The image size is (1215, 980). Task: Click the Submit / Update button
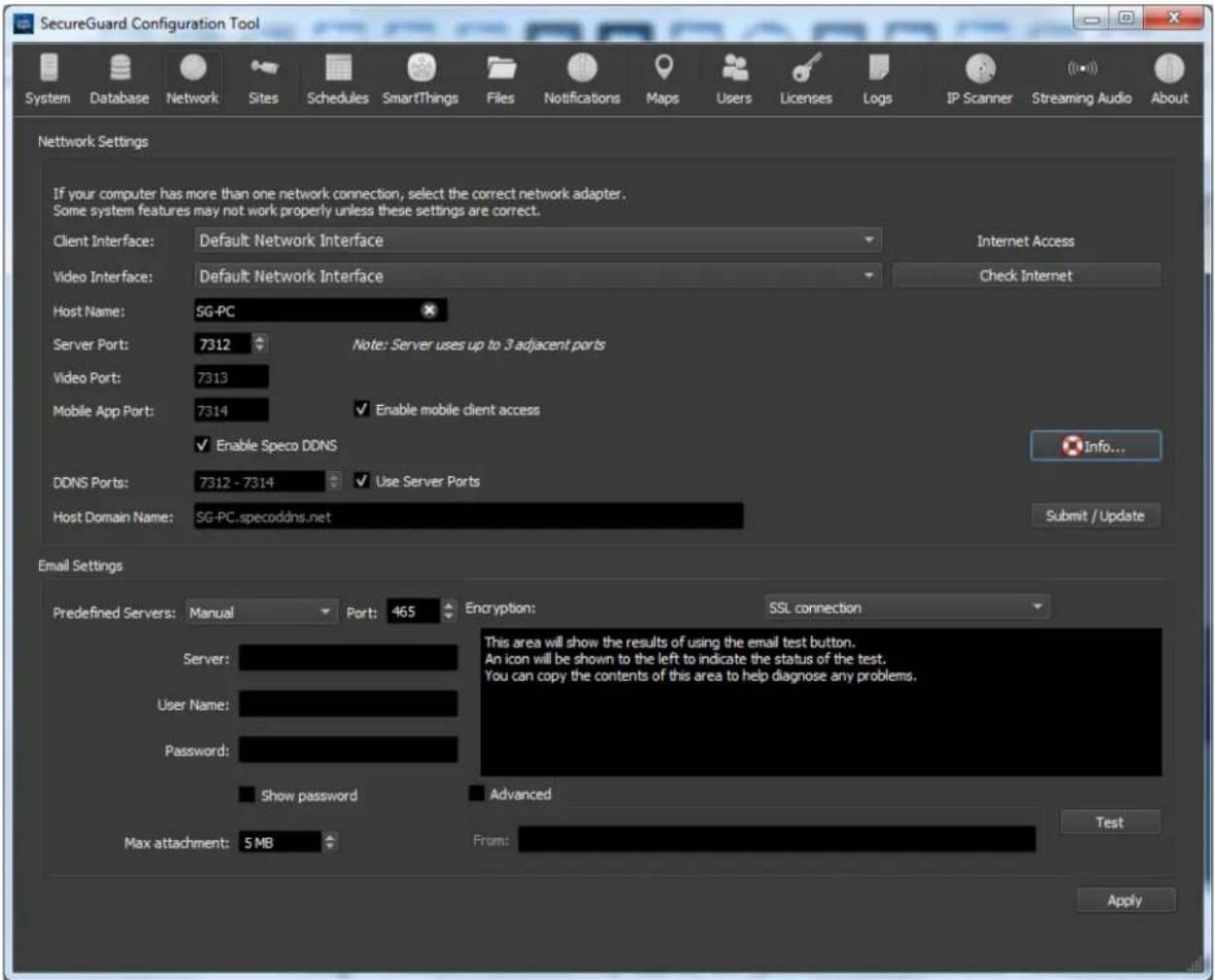tap(1095, 516)
